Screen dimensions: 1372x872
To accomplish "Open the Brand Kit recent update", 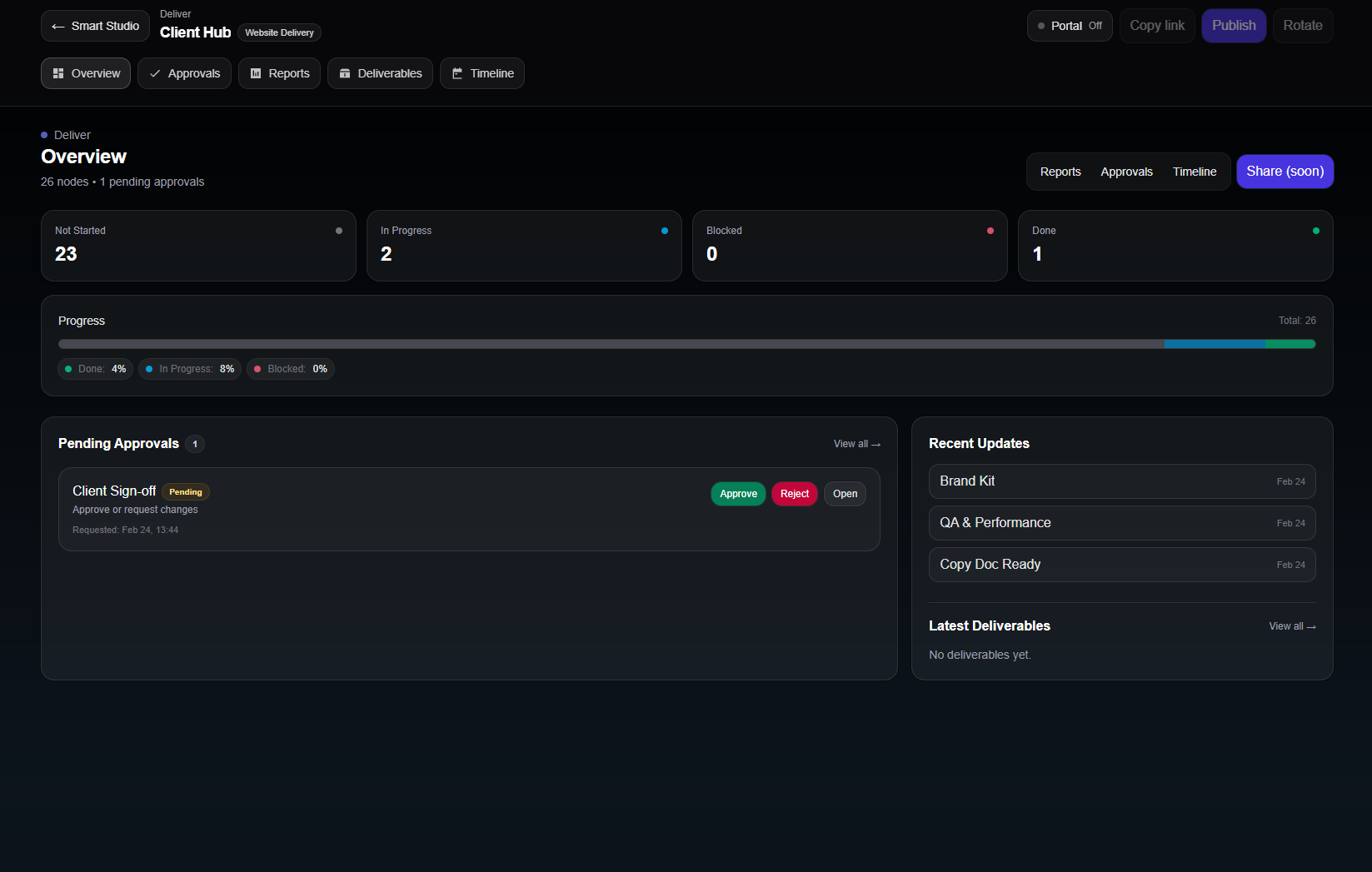I will [1122, 481].
